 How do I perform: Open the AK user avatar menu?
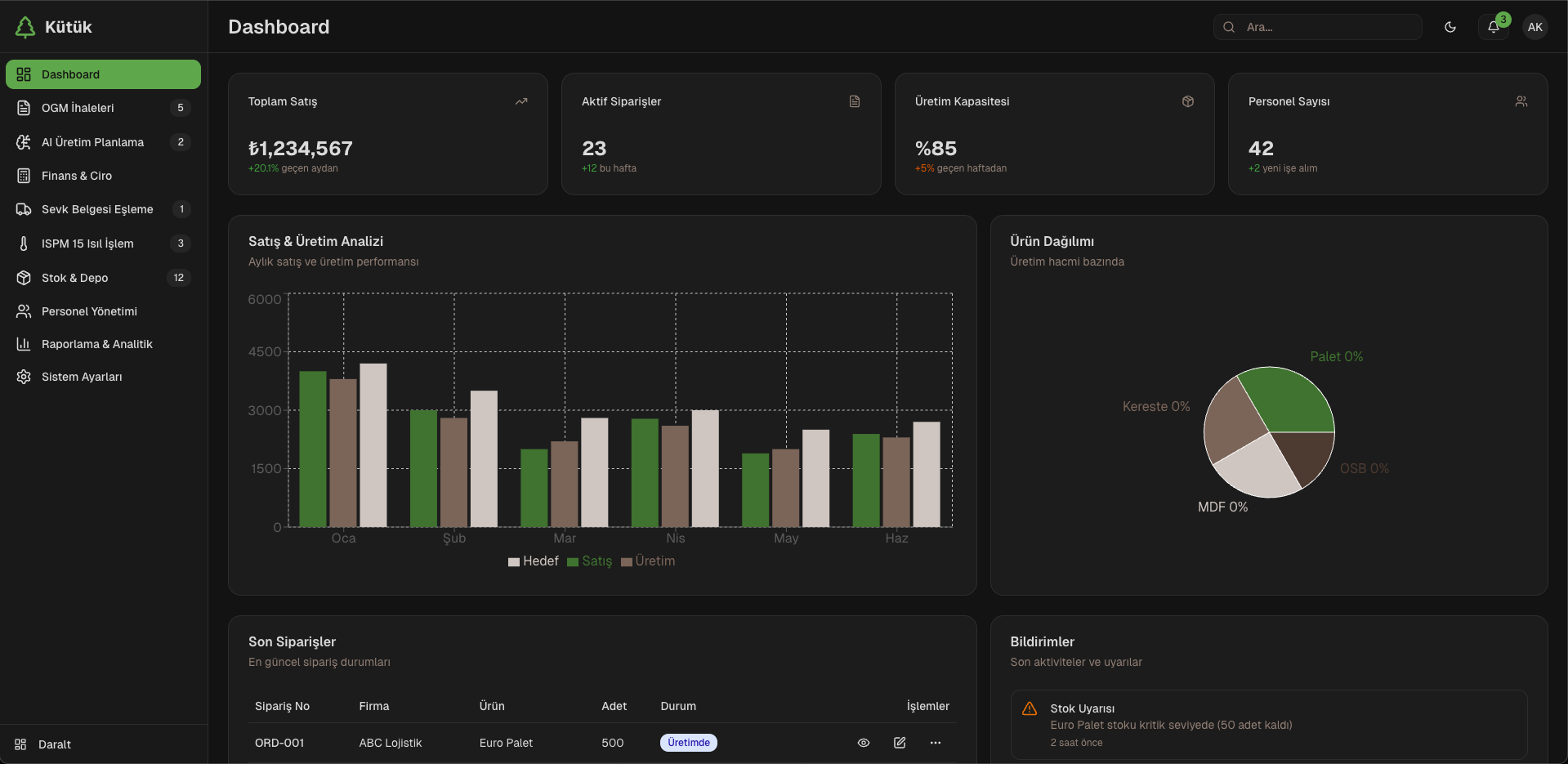coord(1534,27)
